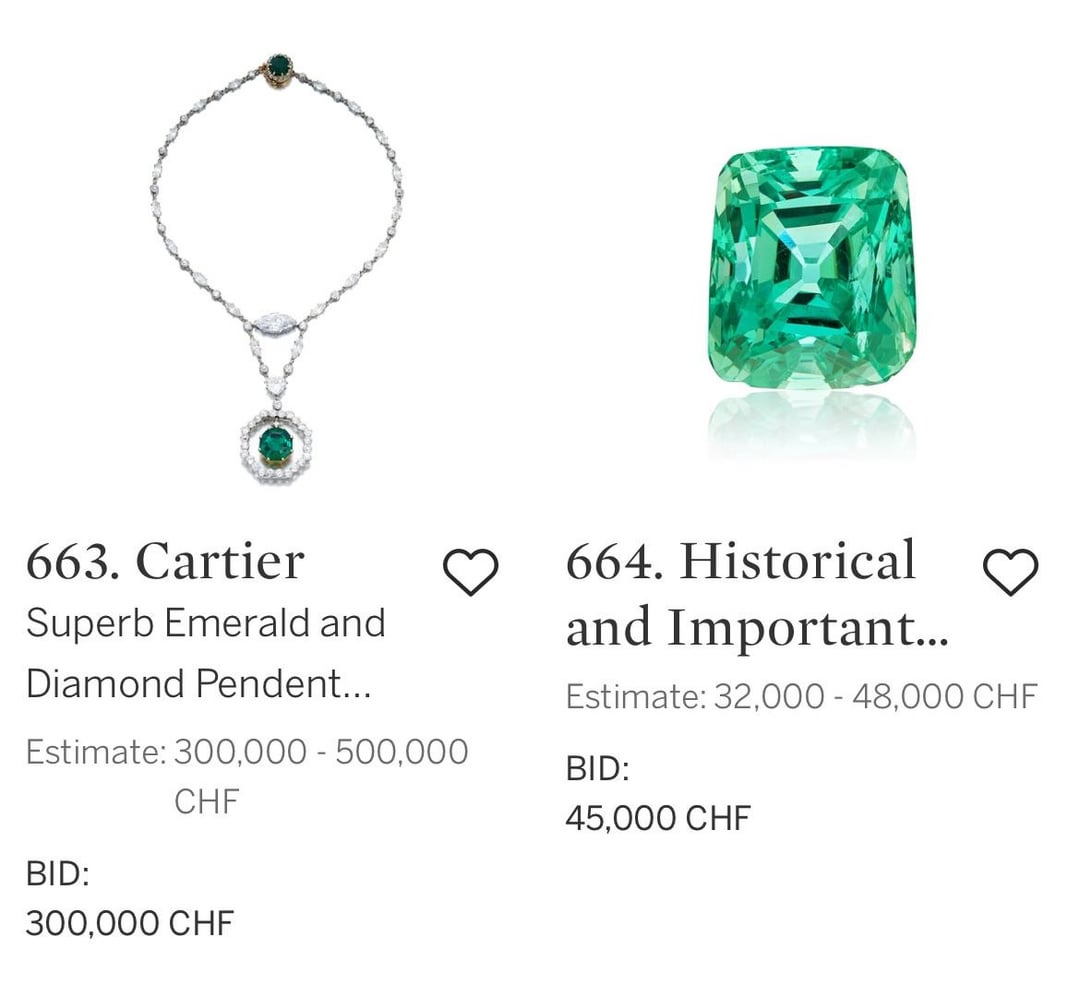Click the wrapped 'CHF' under lot 663 estimate

pos(207,801)
